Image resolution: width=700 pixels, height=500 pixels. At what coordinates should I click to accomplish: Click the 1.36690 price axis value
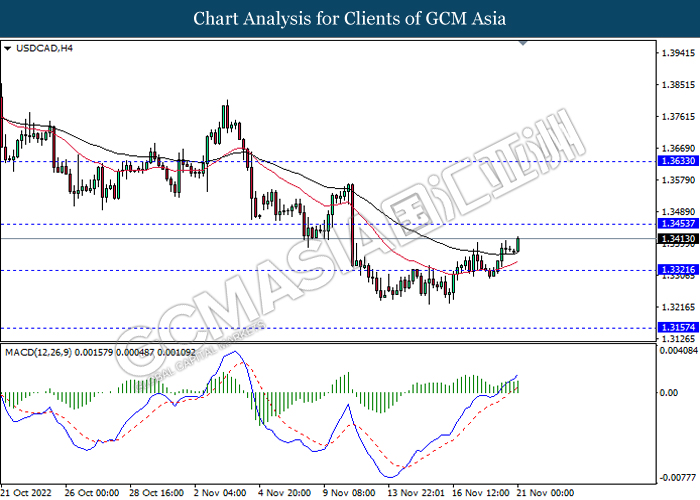coord(679,148)
